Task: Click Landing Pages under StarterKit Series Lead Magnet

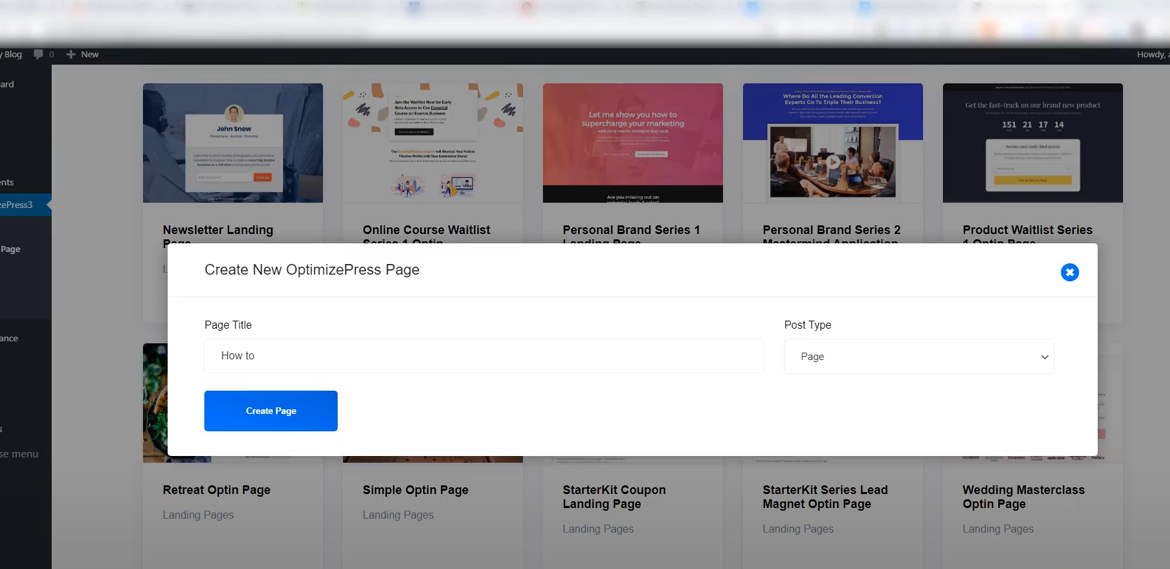Action: 798,529
